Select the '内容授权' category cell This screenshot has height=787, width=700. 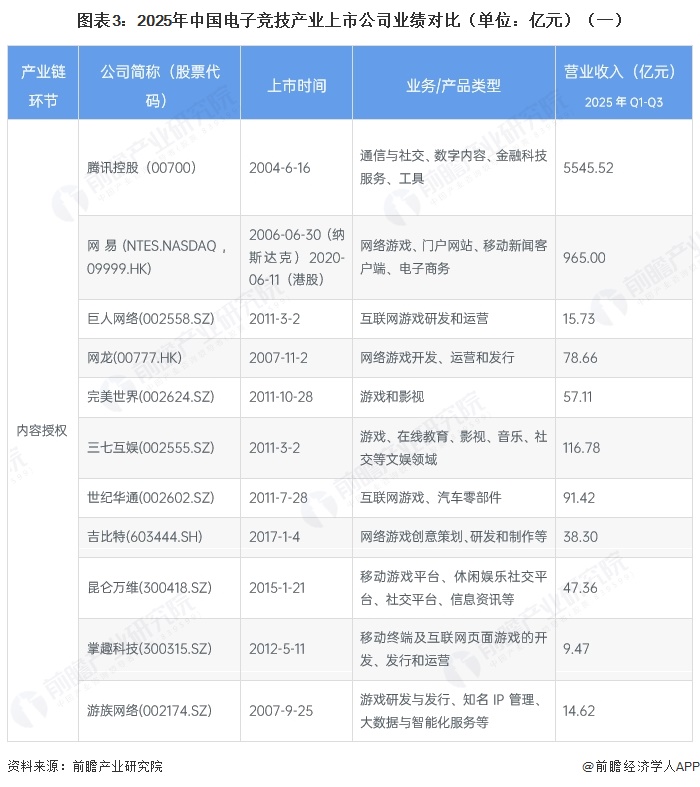42,431
